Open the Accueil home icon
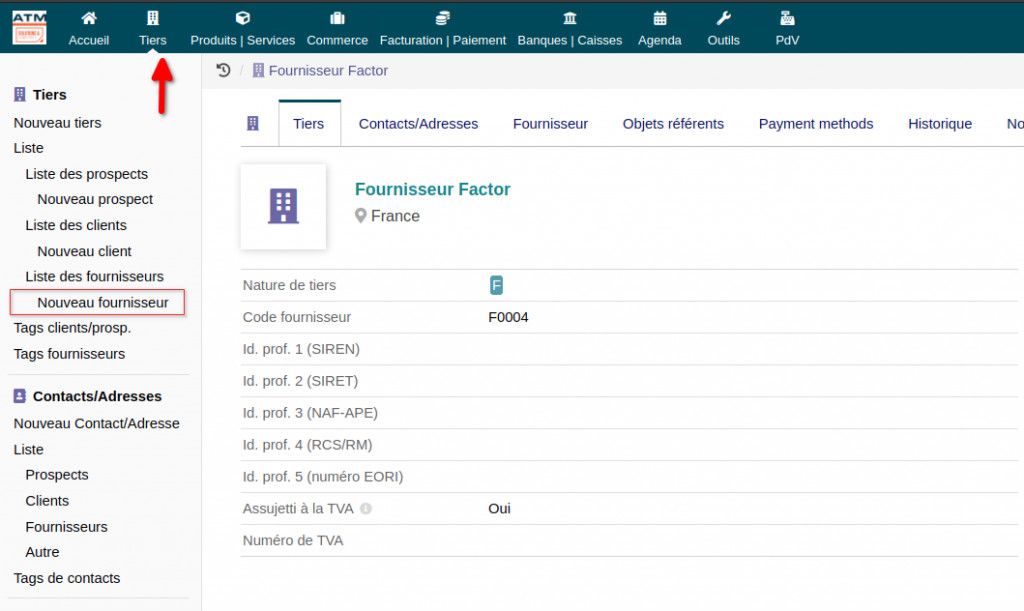 pos(89,18)
